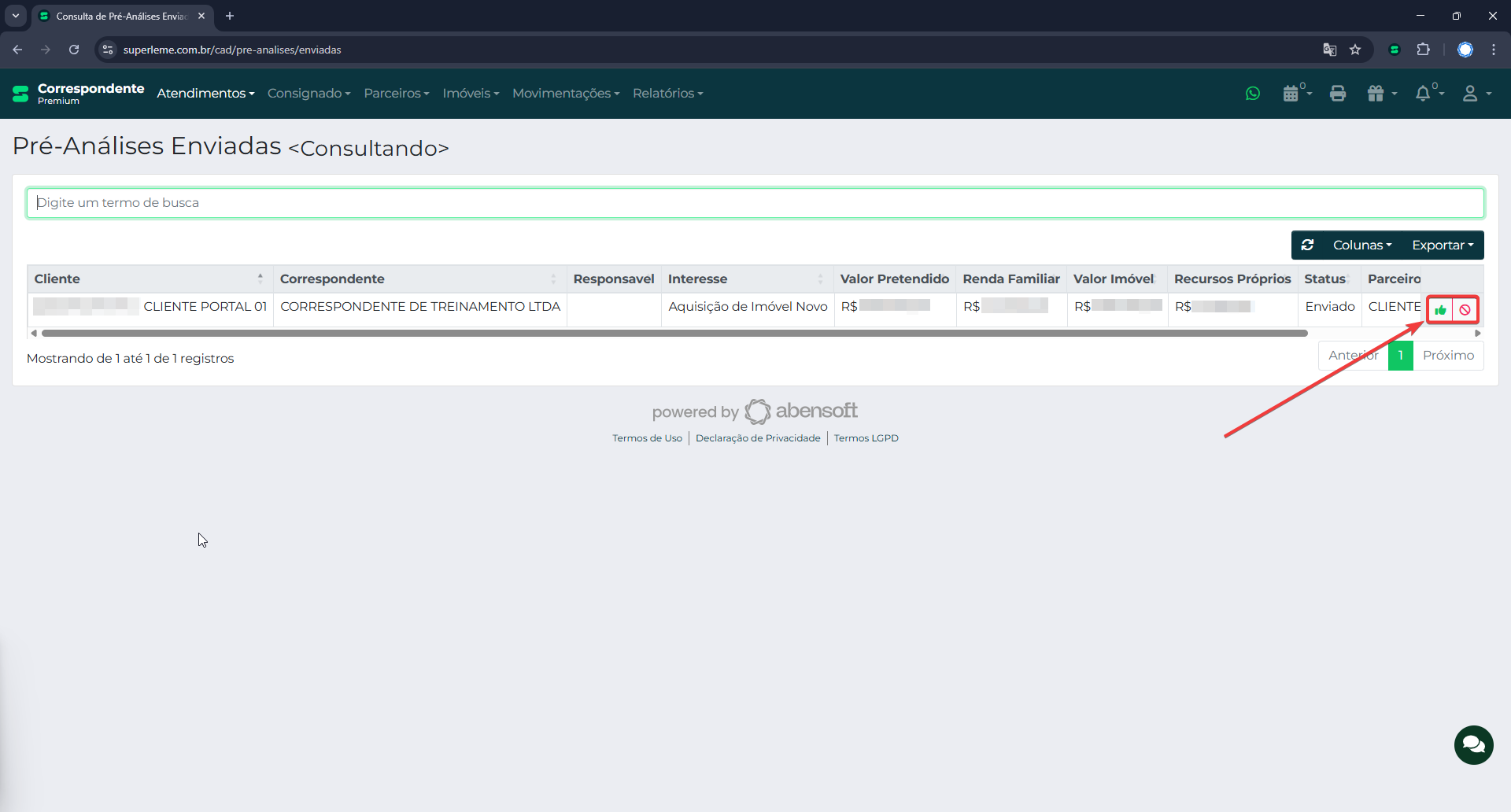
Task: Click the red reject icon in row
Action: click(x=1465, y=310)
